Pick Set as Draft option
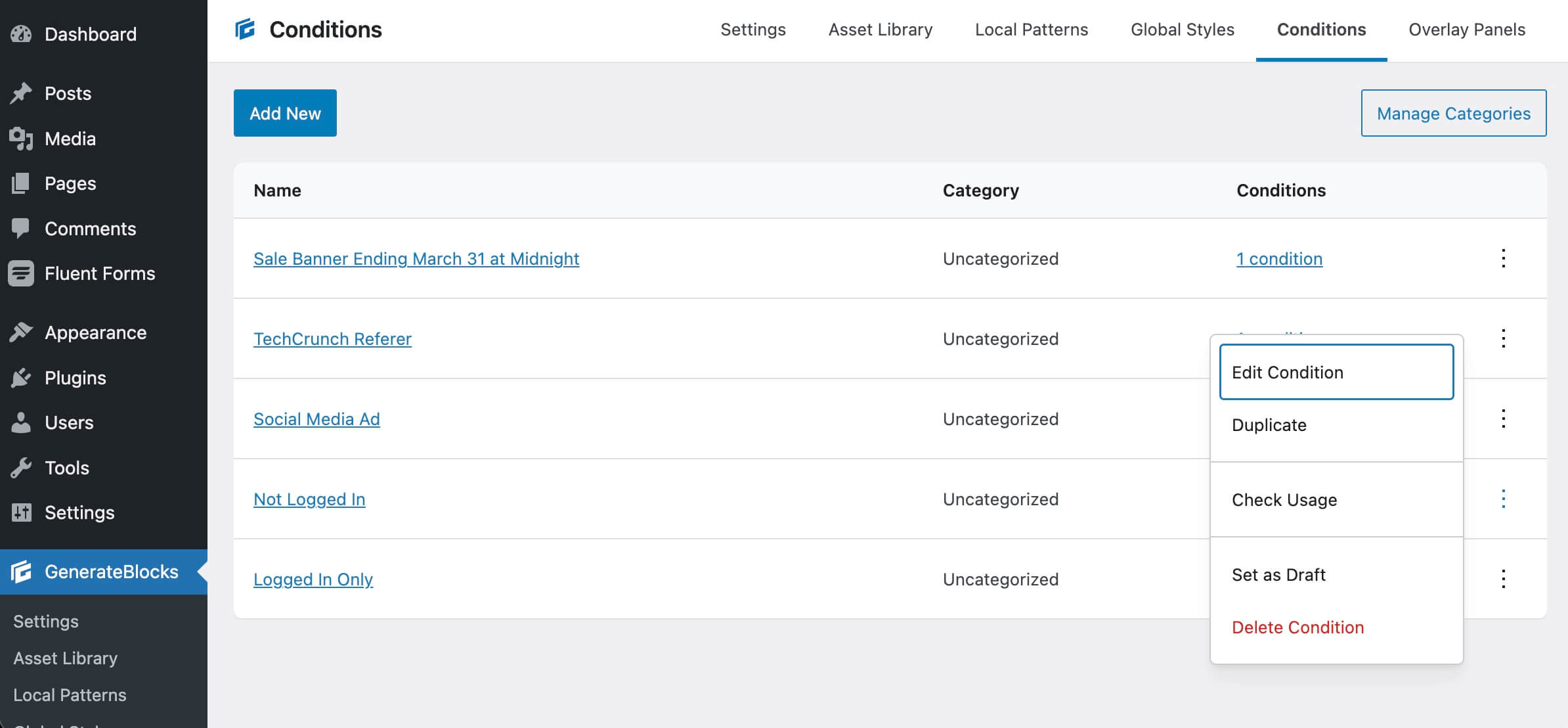The width and height of the screenshot is (1568, 728). [1278, 575]
